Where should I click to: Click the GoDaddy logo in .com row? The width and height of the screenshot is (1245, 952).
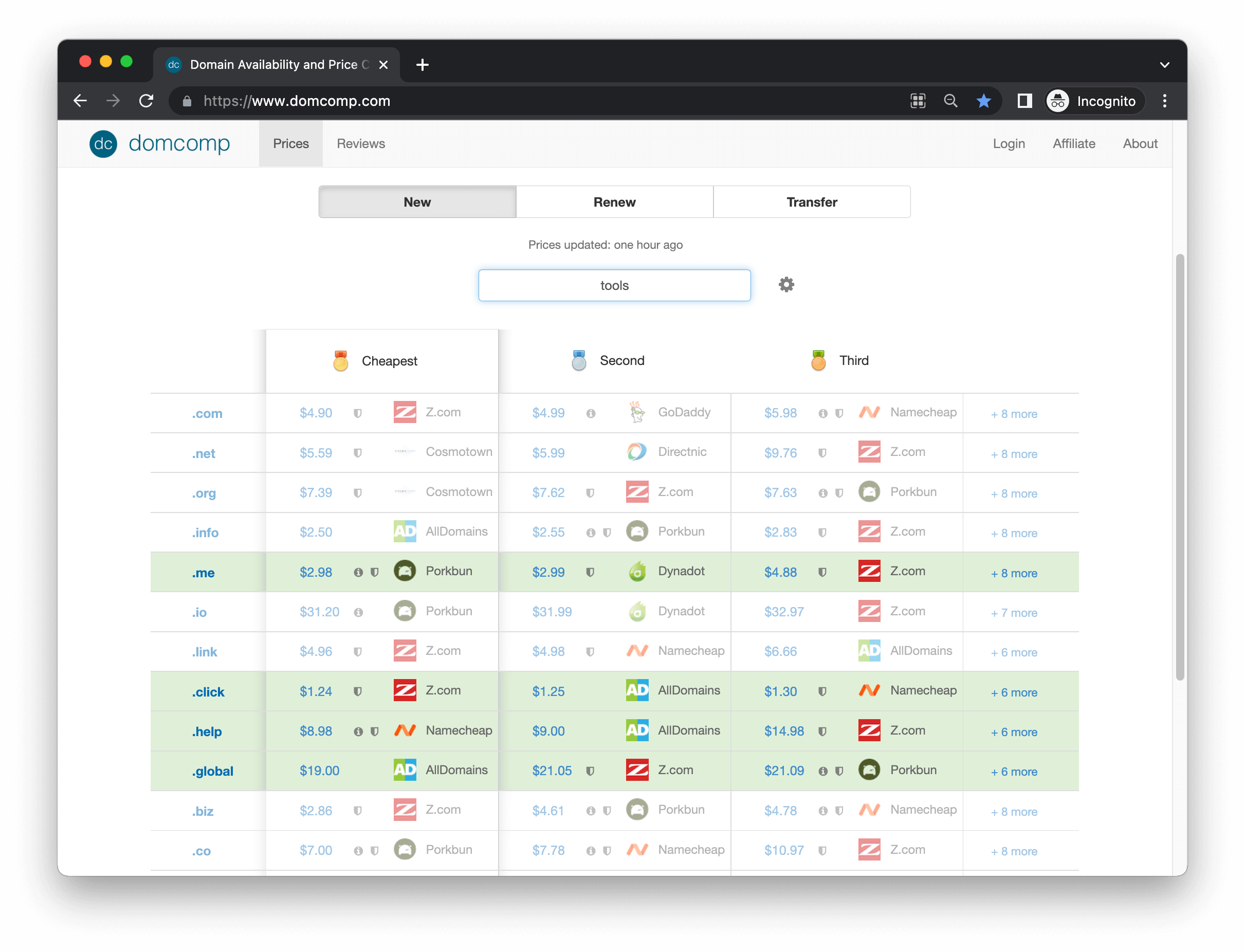[x=637, y=412]
